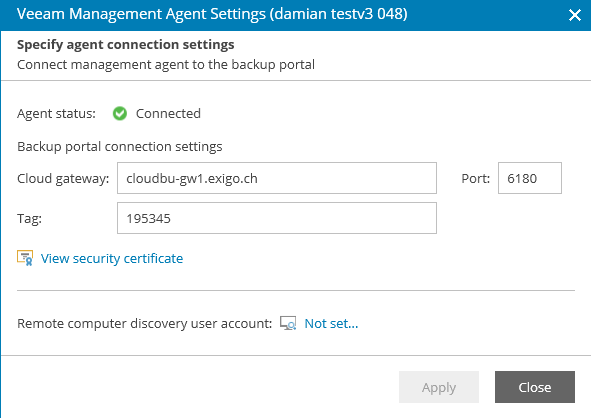Image resolution: width=591 pixels, height=418 pixels.
Task: Click the Apply button
Action: pyautogui.click(x=439, y=387)
